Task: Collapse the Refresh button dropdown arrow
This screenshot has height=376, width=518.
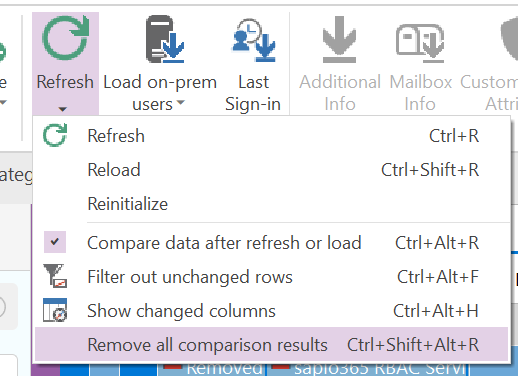Action: [x=63, y=109]
